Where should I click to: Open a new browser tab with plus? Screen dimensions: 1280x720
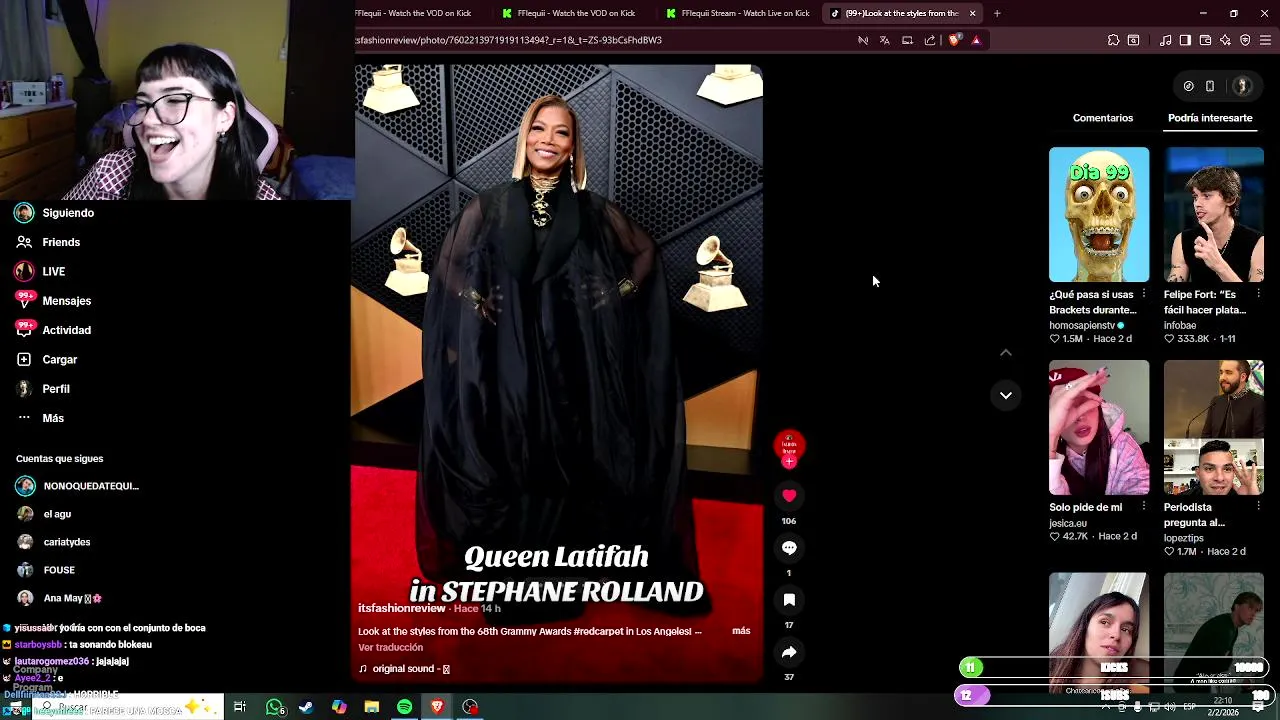(x=997, y=13)
